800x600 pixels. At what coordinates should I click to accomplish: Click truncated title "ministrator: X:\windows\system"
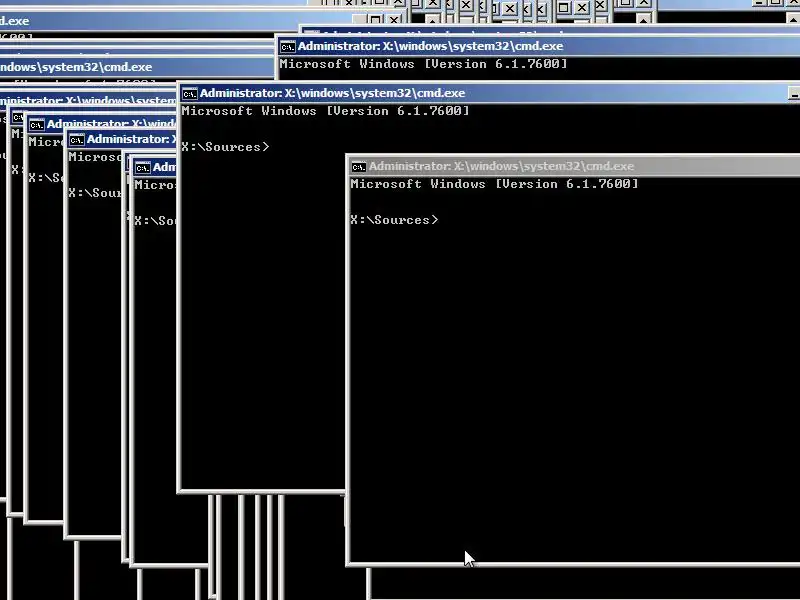[x=88, y=101]
